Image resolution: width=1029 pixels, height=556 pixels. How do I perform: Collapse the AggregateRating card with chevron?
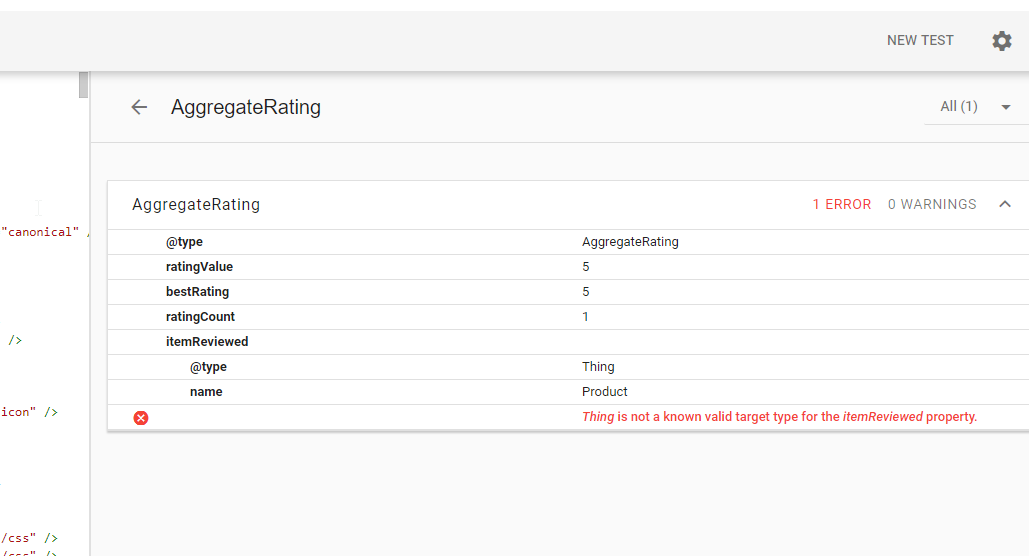point(1005,204)
